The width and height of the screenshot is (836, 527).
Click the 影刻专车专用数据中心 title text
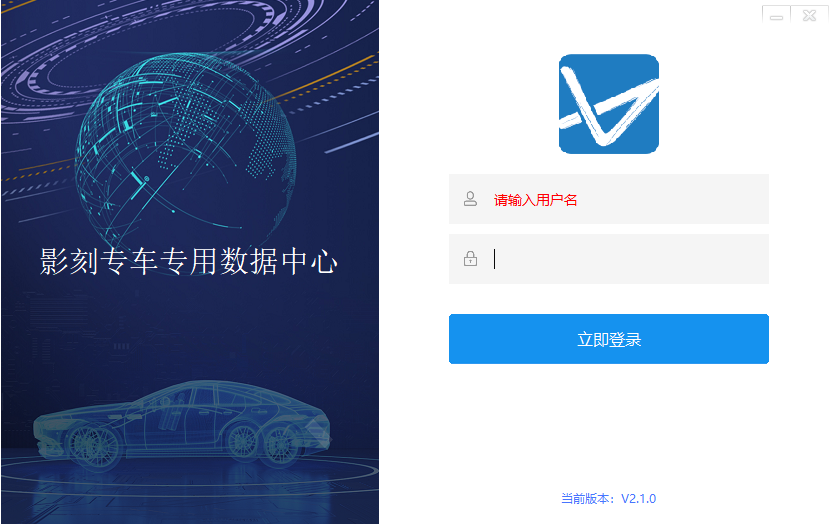(x=189, y=261)
